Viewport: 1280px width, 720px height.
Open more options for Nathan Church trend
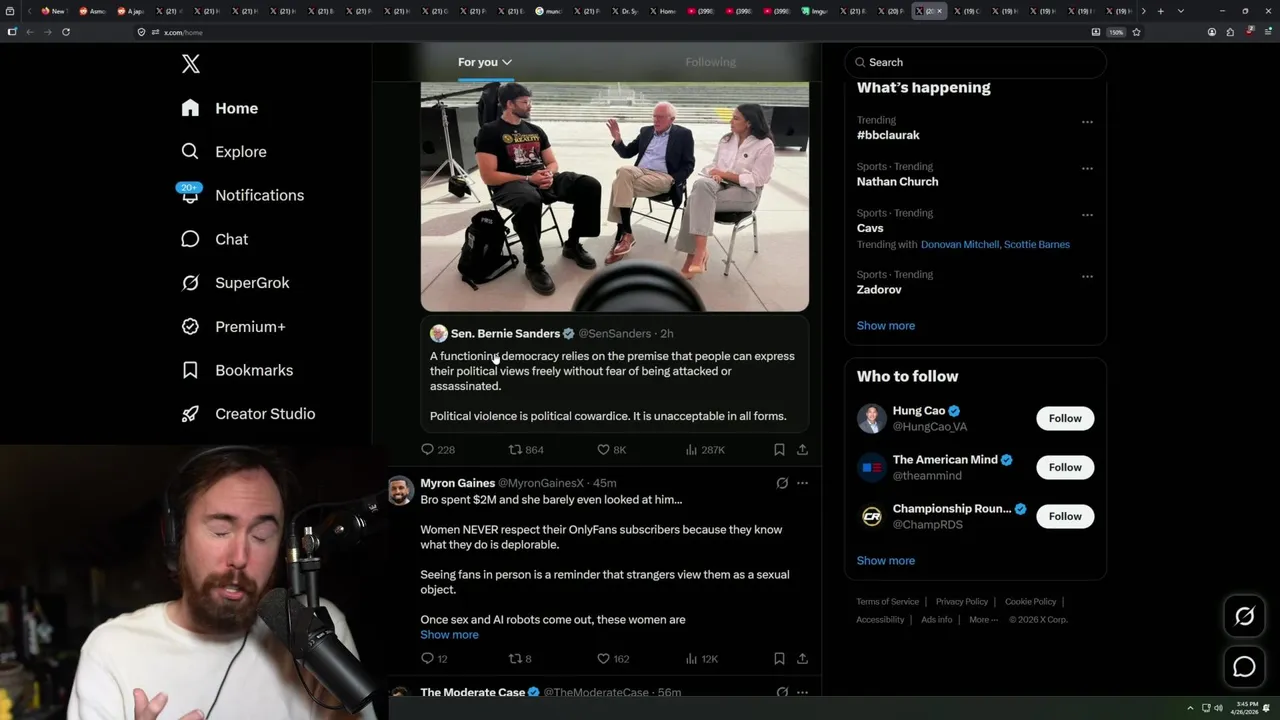pyautogui.click(x=1087, y=169)
